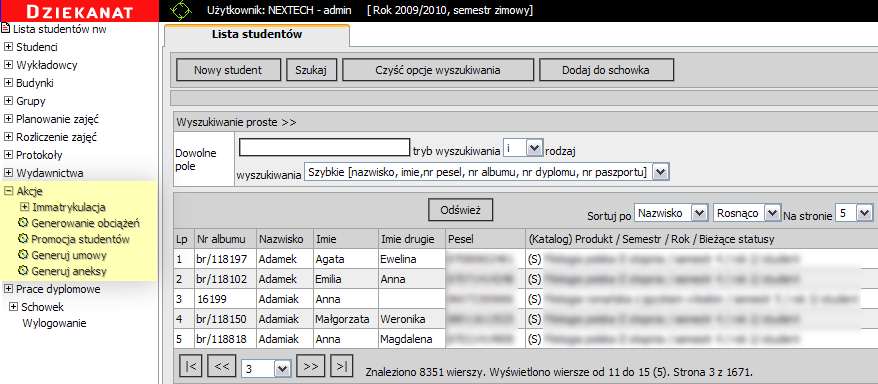878x384 pixels.
Task: Click album number 16199
Action: [x=211, y=299]
